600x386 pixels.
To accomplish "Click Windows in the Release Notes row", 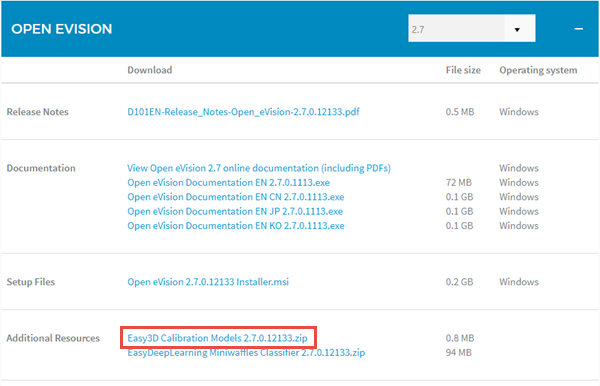I will click(x=518, y=112).
